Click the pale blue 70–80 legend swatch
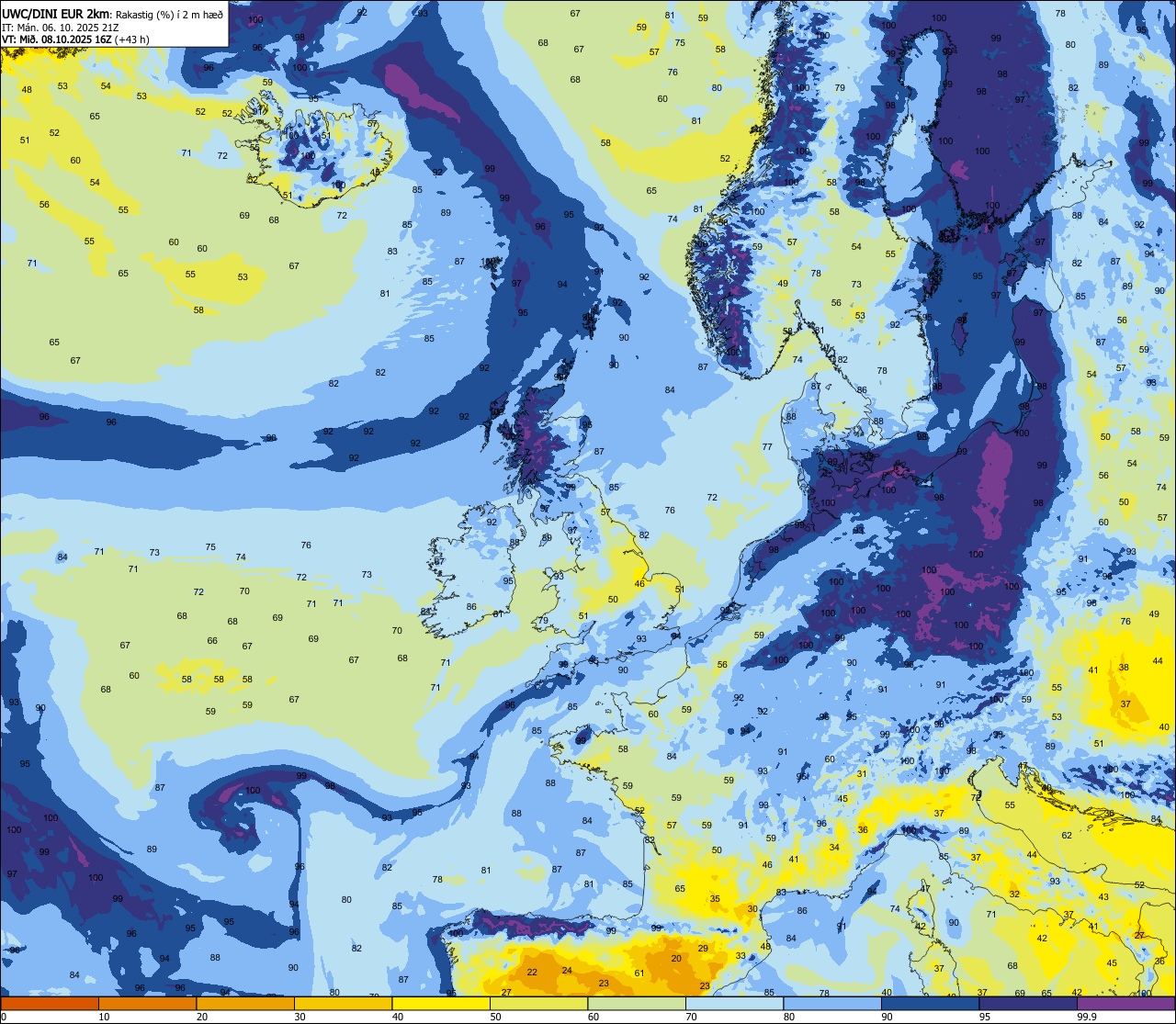1176x1024 pixels. coord(735,1003)
